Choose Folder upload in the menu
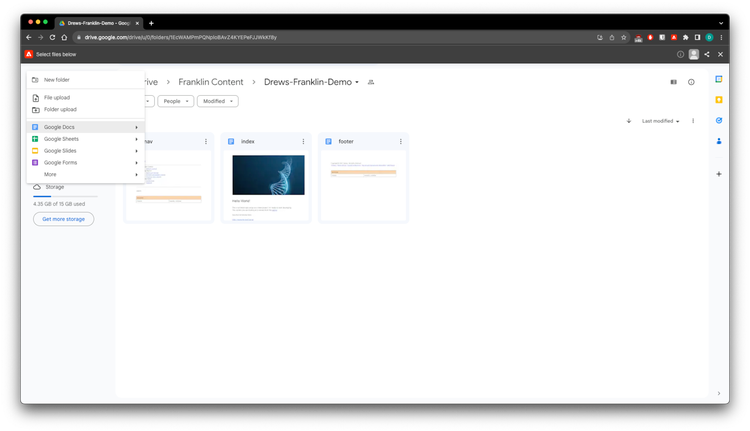This screenshot has height=431, width=750. point(86,110)
